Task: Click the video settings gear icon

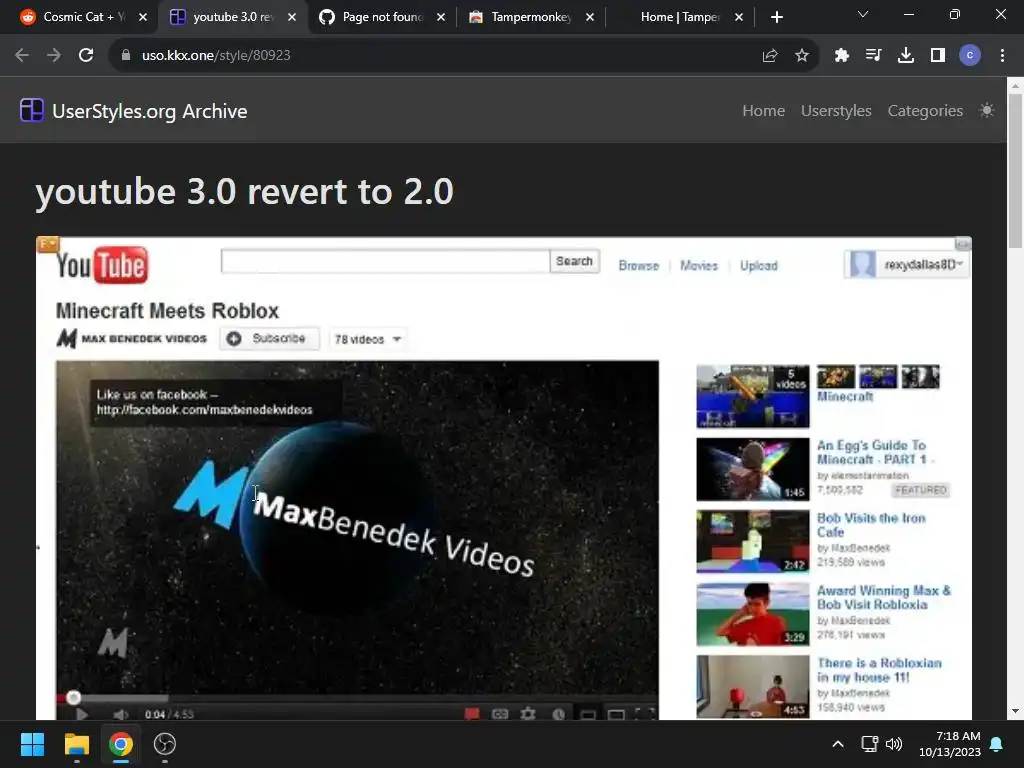Action: (x=528, y=714)
